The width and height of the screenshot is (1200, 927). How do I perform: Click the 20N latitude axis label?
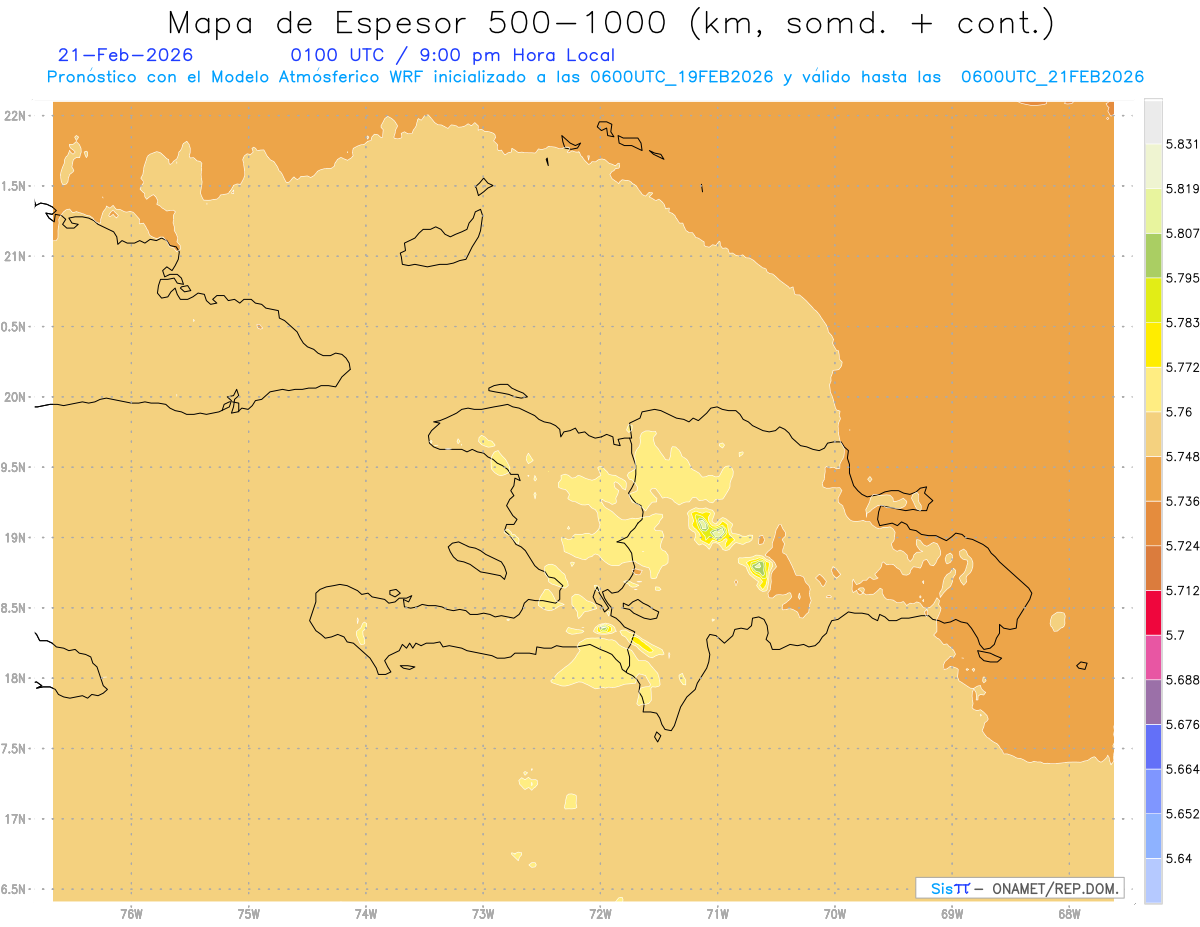(16, 397)
